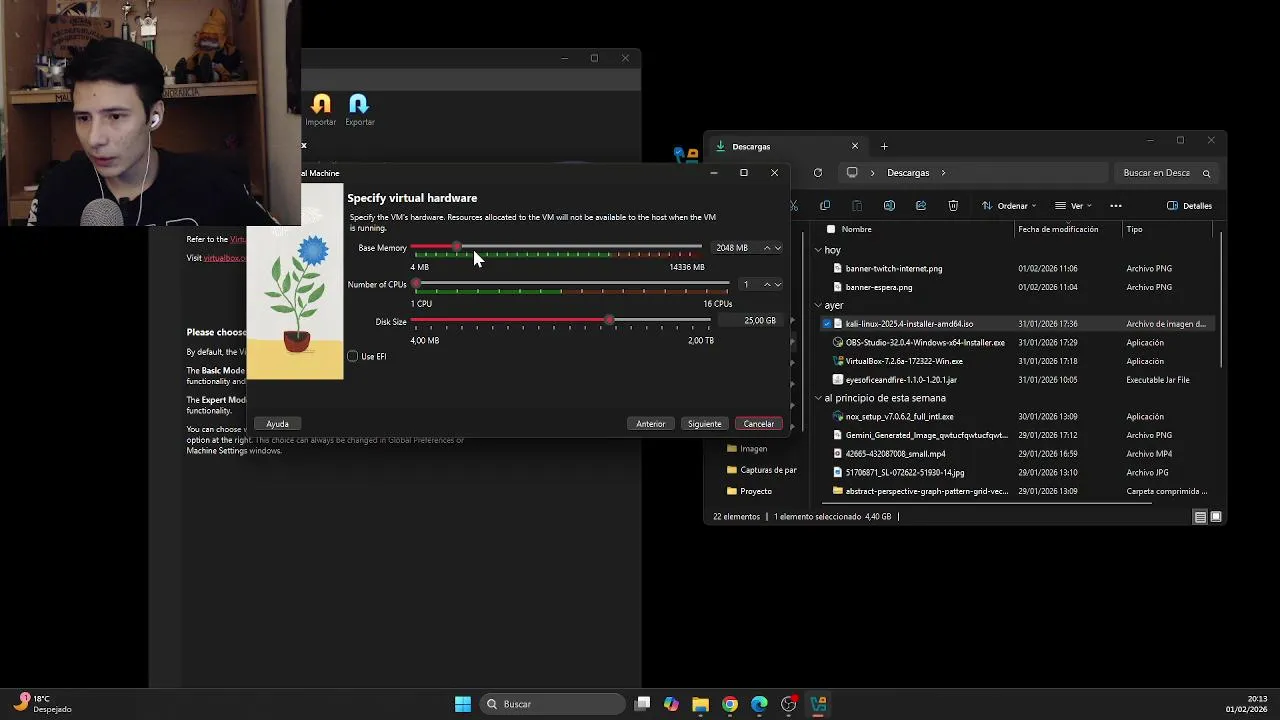Click the cut scissors icon in Explorer toolbar
The height and width of the screenshot is (720, 1280).
(x=794, y=206)
